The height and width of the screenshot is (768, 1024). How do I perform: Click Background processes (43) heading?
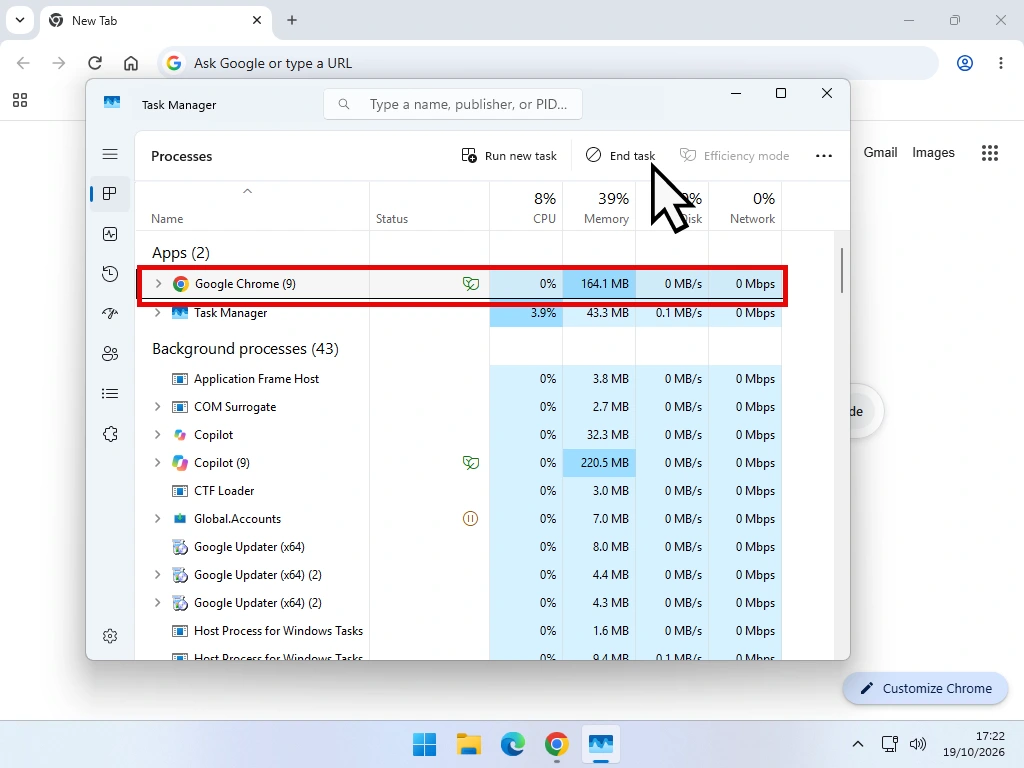click(x=246, y=349)
